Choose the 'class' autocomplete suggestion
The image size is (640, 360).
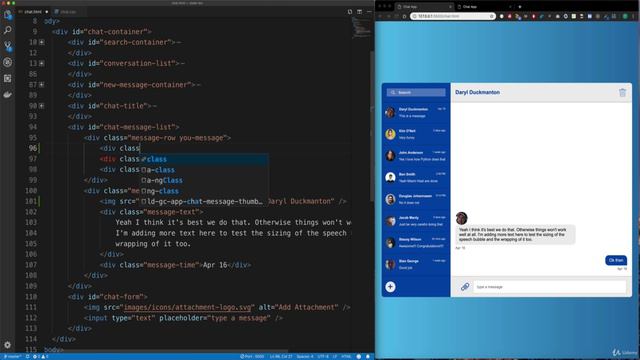coord(204,159)
